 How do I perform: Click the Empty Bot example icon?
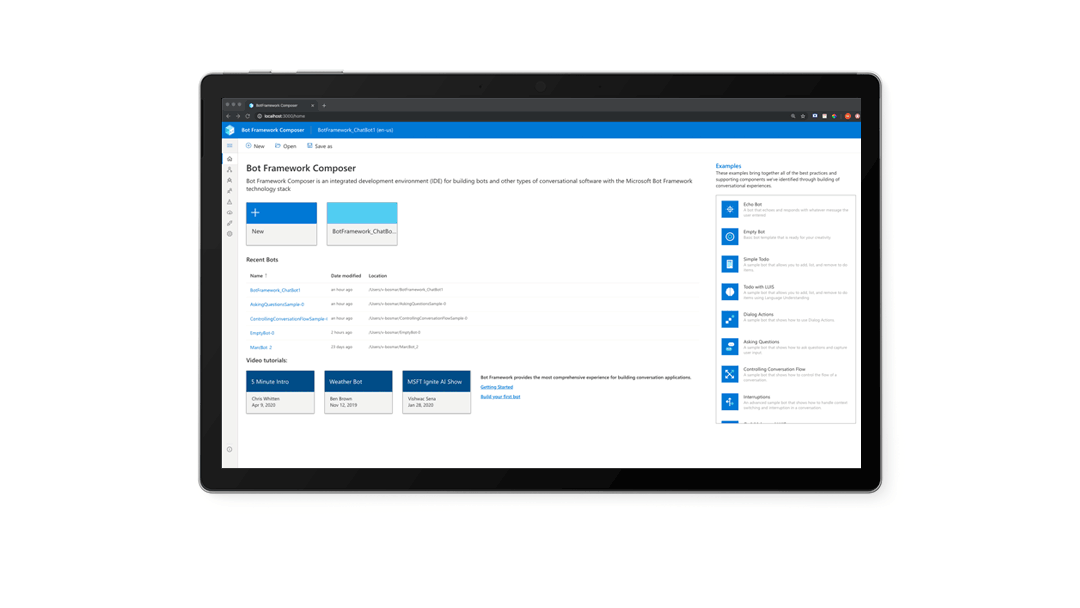click(x=729, y=237)
